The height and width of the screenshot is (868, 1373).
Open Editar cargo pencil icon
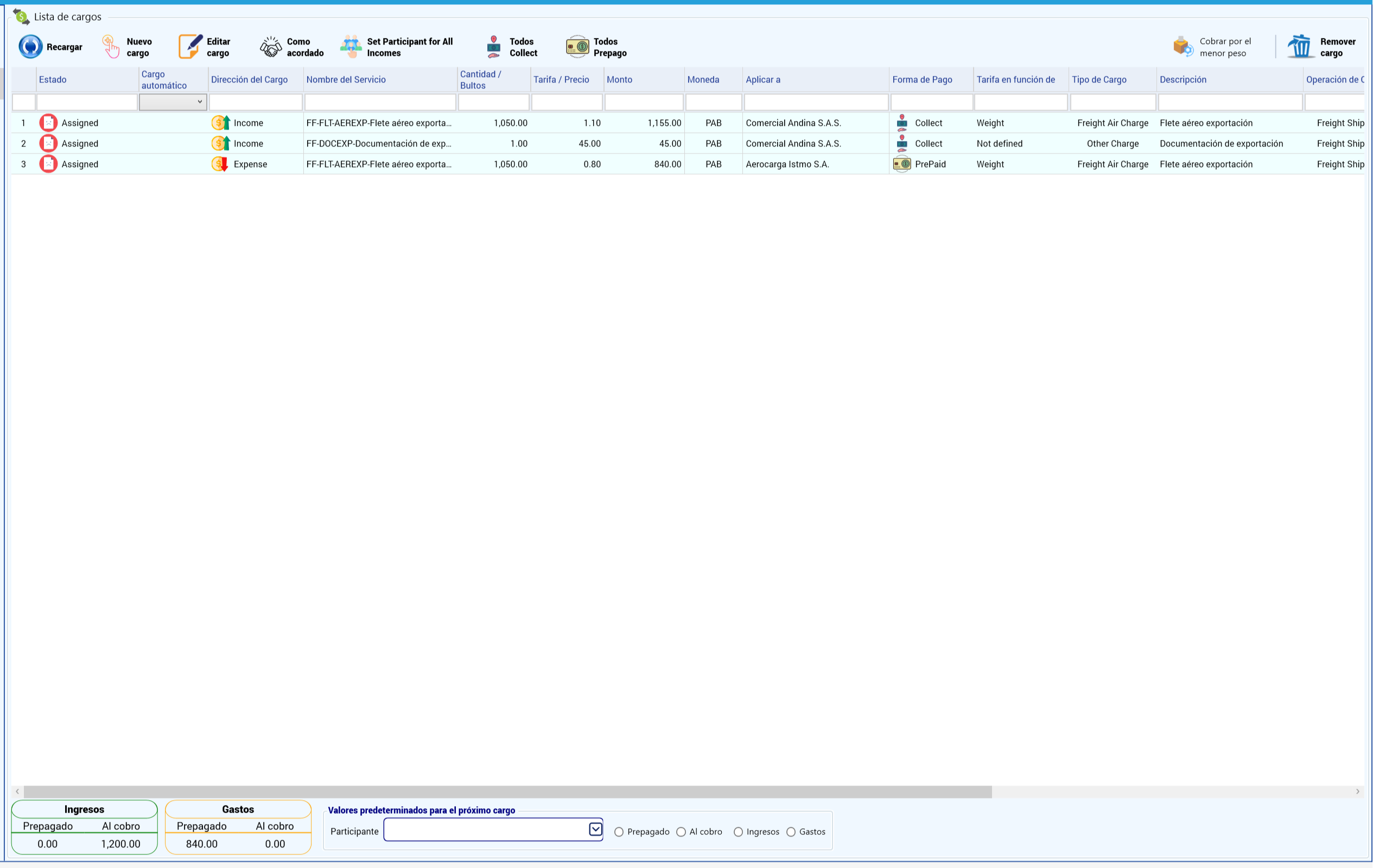point(190,47)
